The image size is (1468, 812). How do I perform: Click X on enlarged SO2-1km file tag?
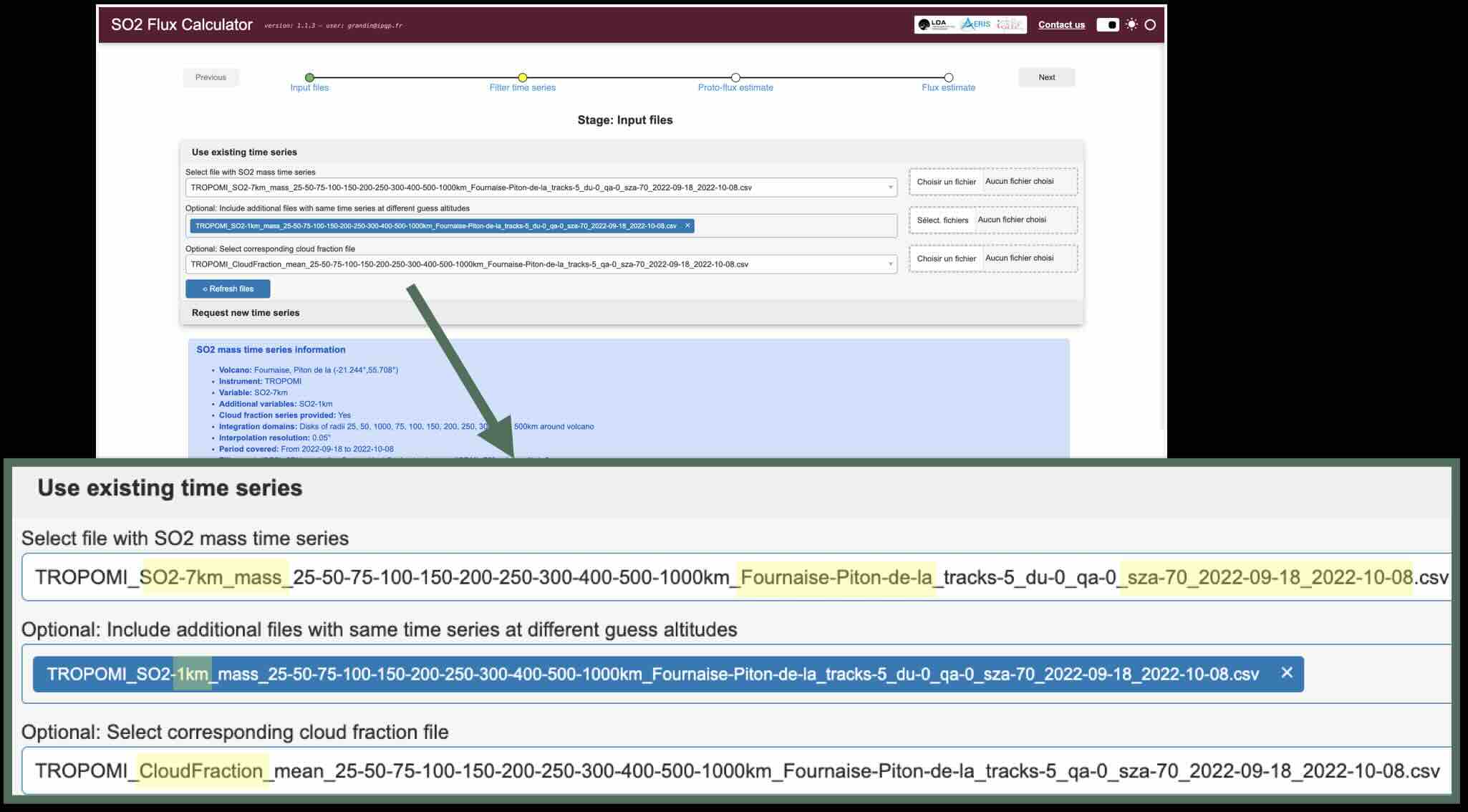click(1287, 673)
